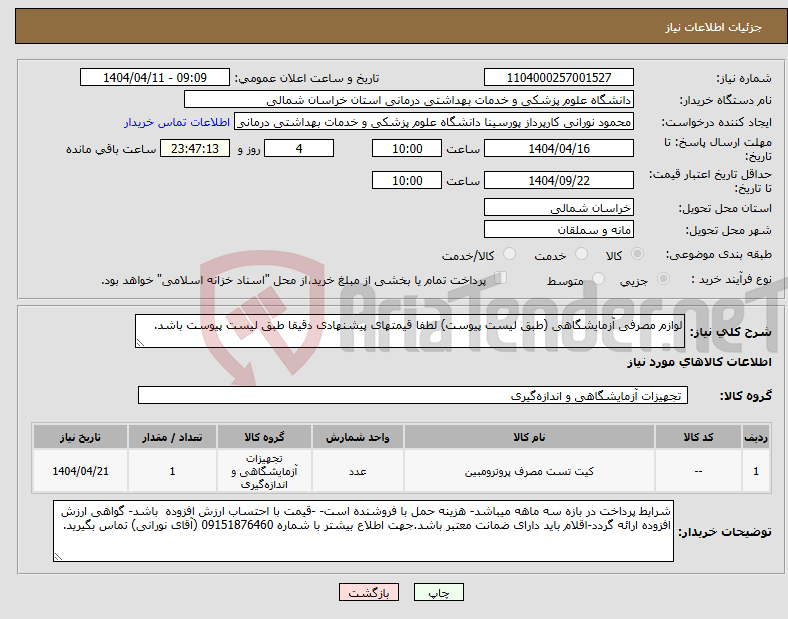Screen dimensions: 788x619
Task: Click the item name کیت تست مصرف پروترومبین
Action: pyautogui.click(x=529, y=471)
